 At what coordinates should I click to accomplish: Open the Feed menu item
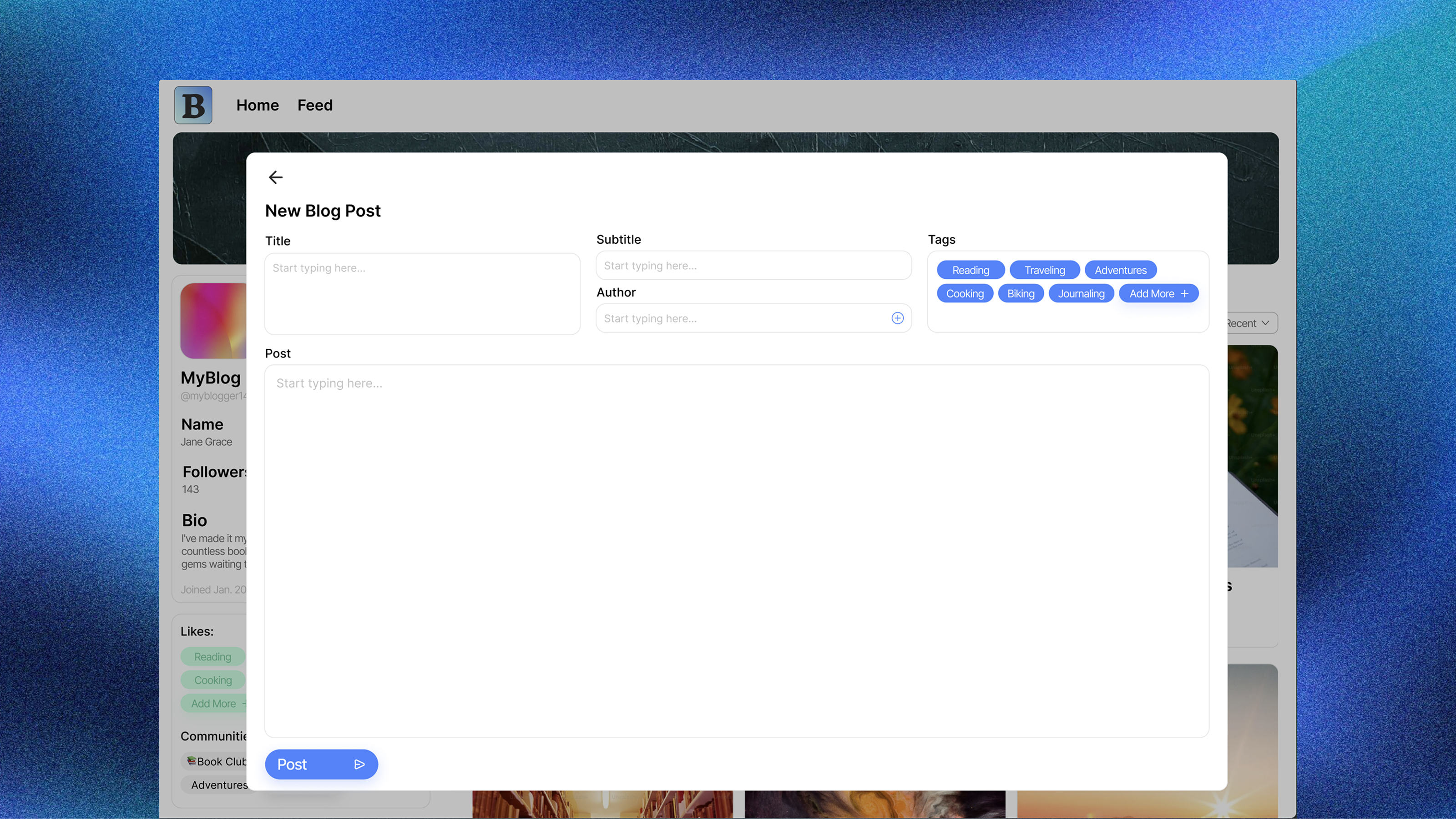[x=315, y=105]
